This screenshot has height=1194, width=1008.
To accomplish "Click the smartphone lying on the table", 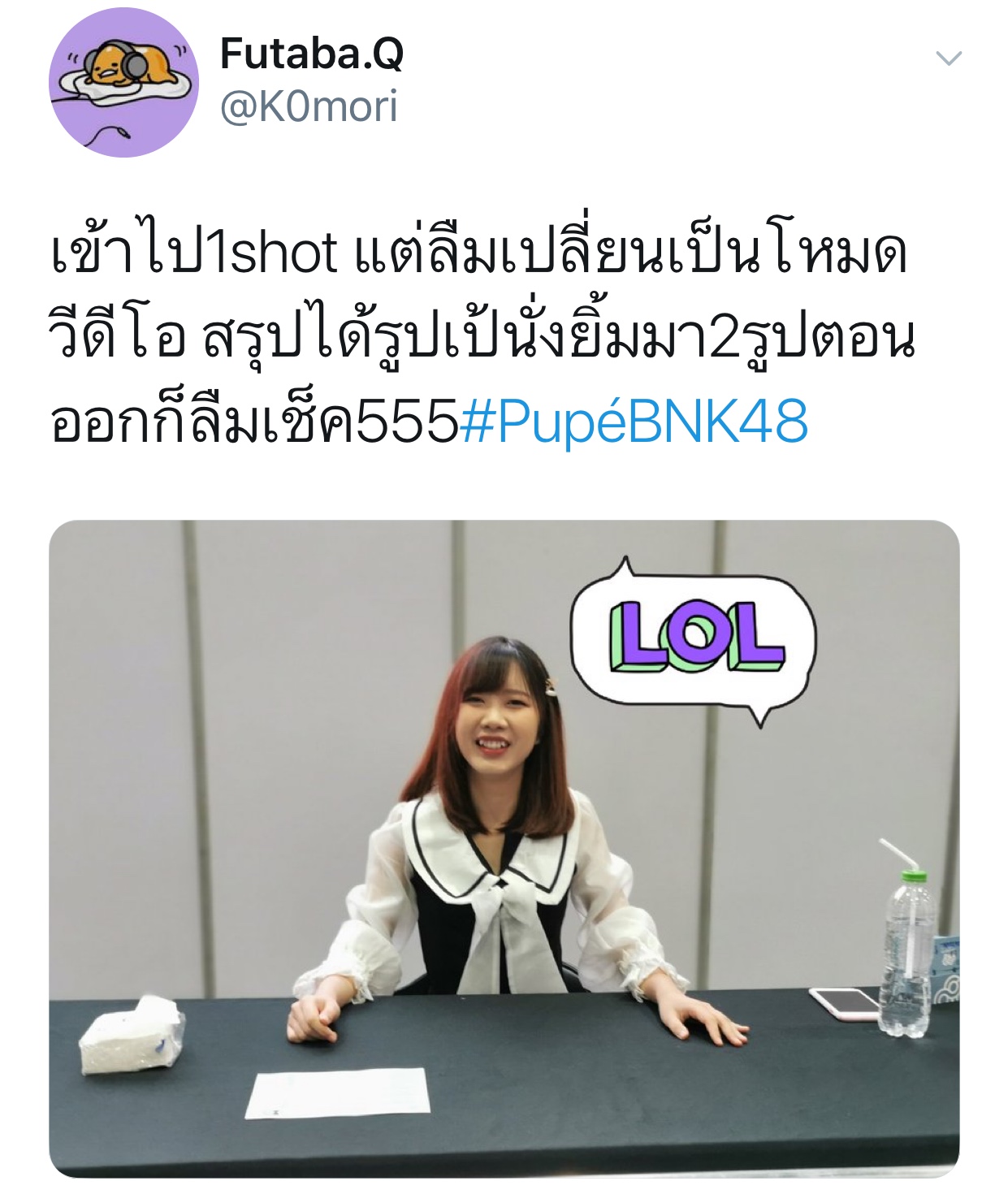I will [846, 1003].
